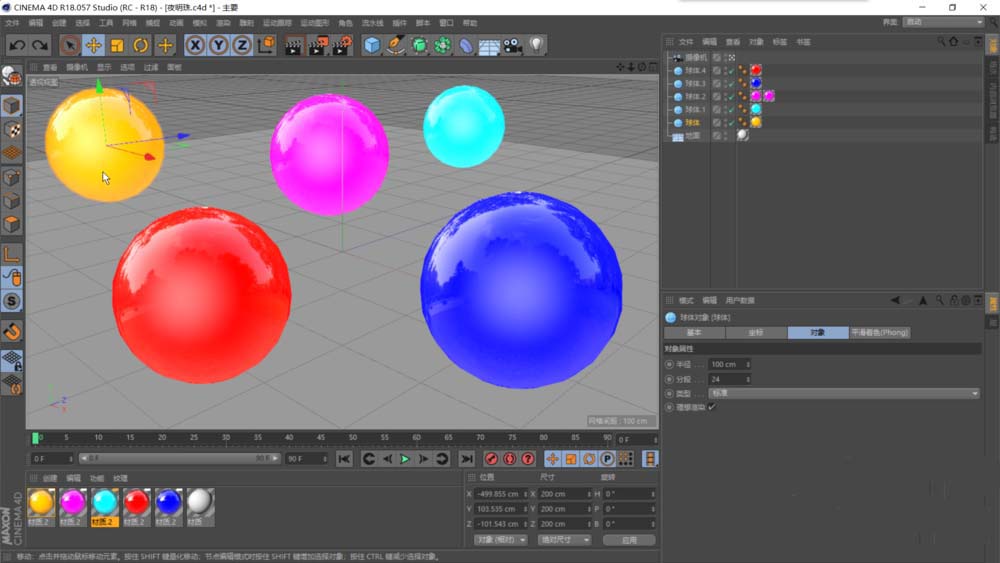Select the magenta material thumbnail
The height and width of the screenshot is (563, 1000).
(x=73, y=507)
